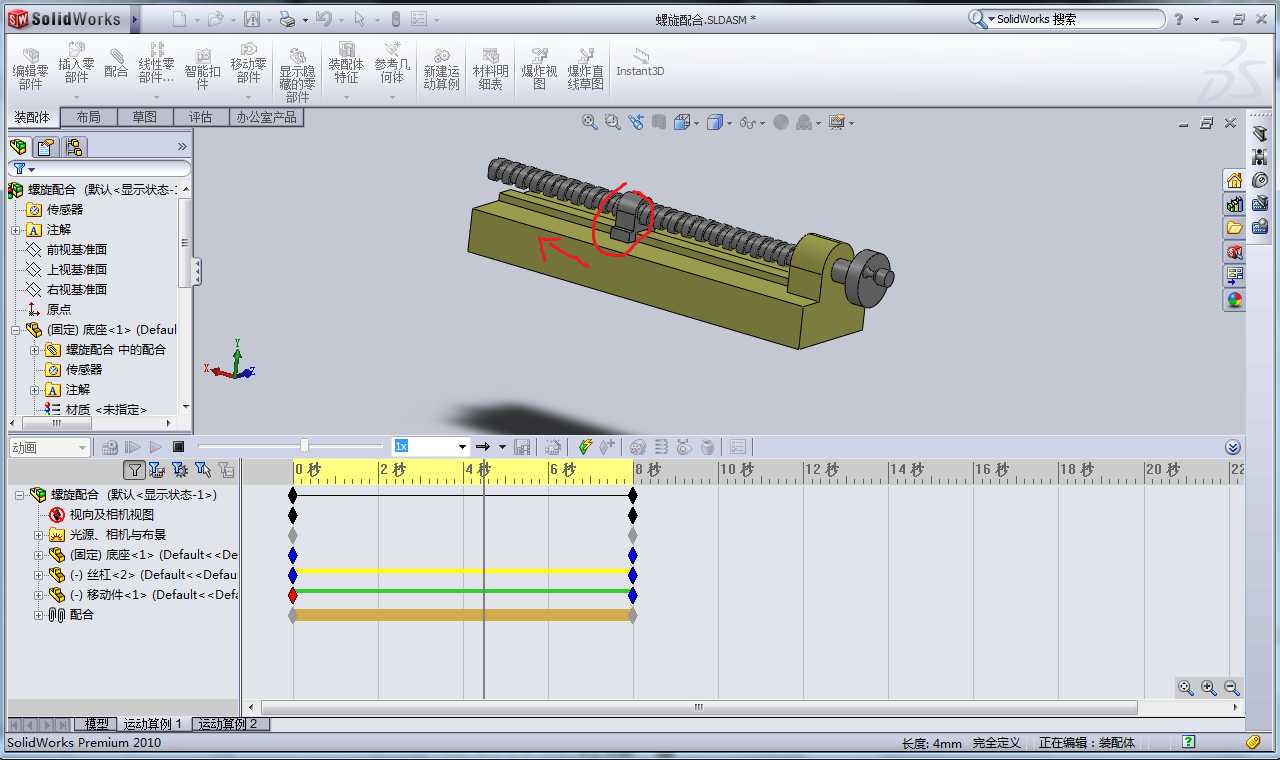Click the red keyframe on 移动件 row
1280x760 pixels.
(293, 595)
